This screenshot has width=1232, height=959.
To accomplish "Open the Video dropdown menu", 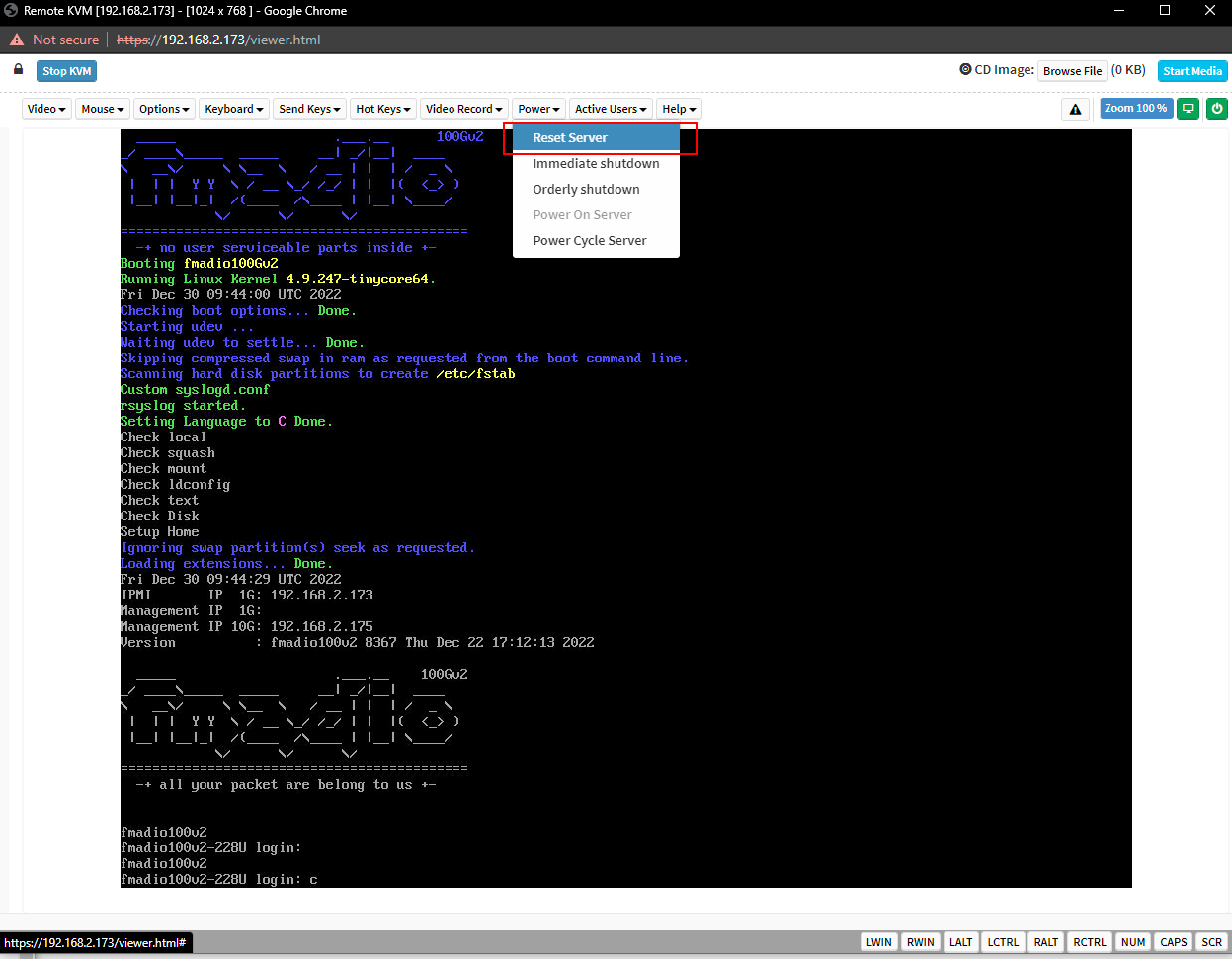I will click(x=46, y=109).
